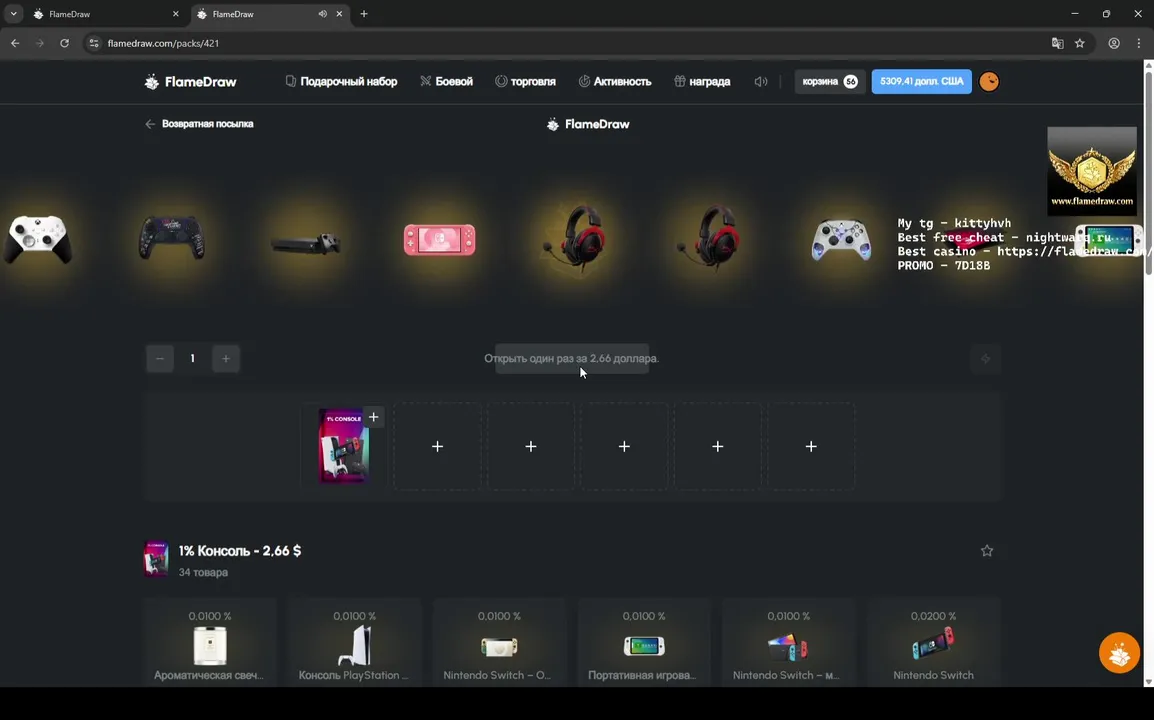Viewport: 1154px width, 720px height.
Task: Open the browser profile icon
Action: tap(1114, 43)
